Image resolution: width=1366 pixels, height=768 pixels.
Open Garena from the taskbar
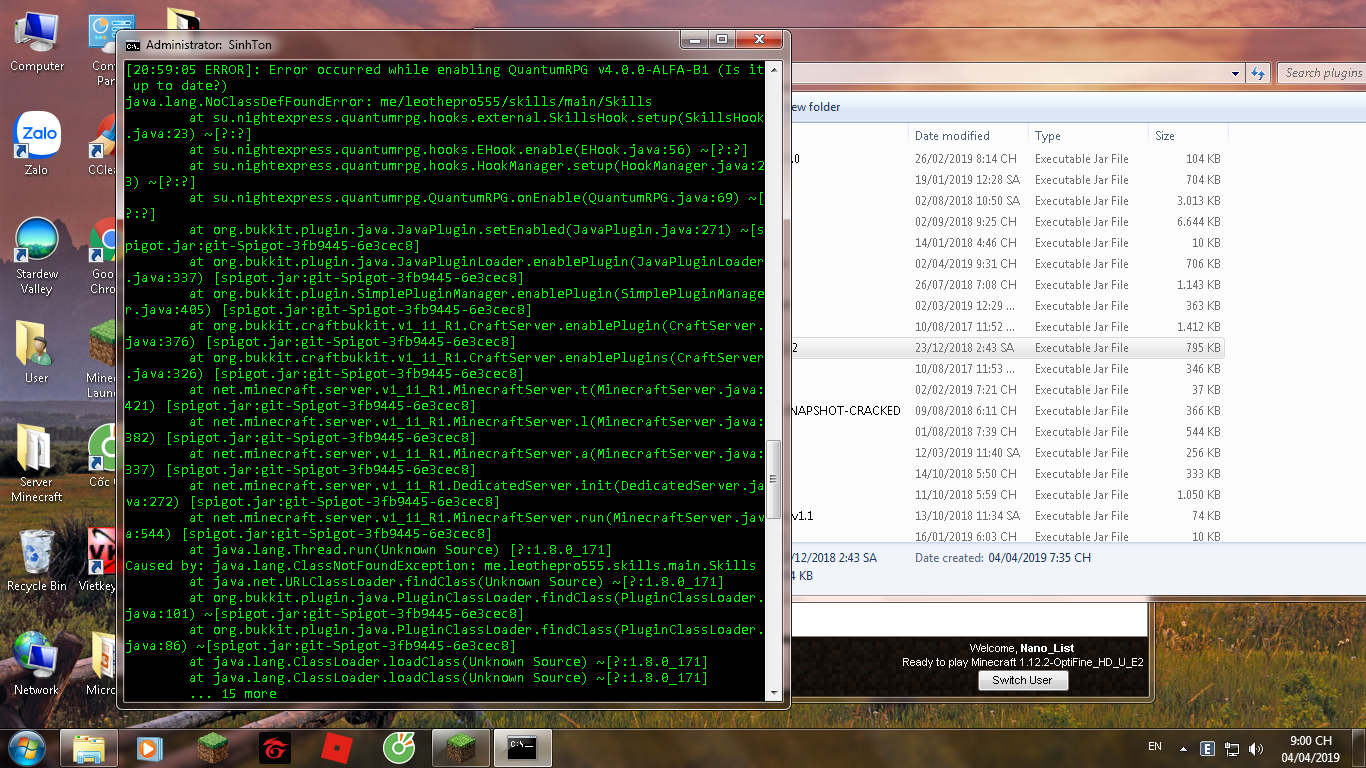274,748
